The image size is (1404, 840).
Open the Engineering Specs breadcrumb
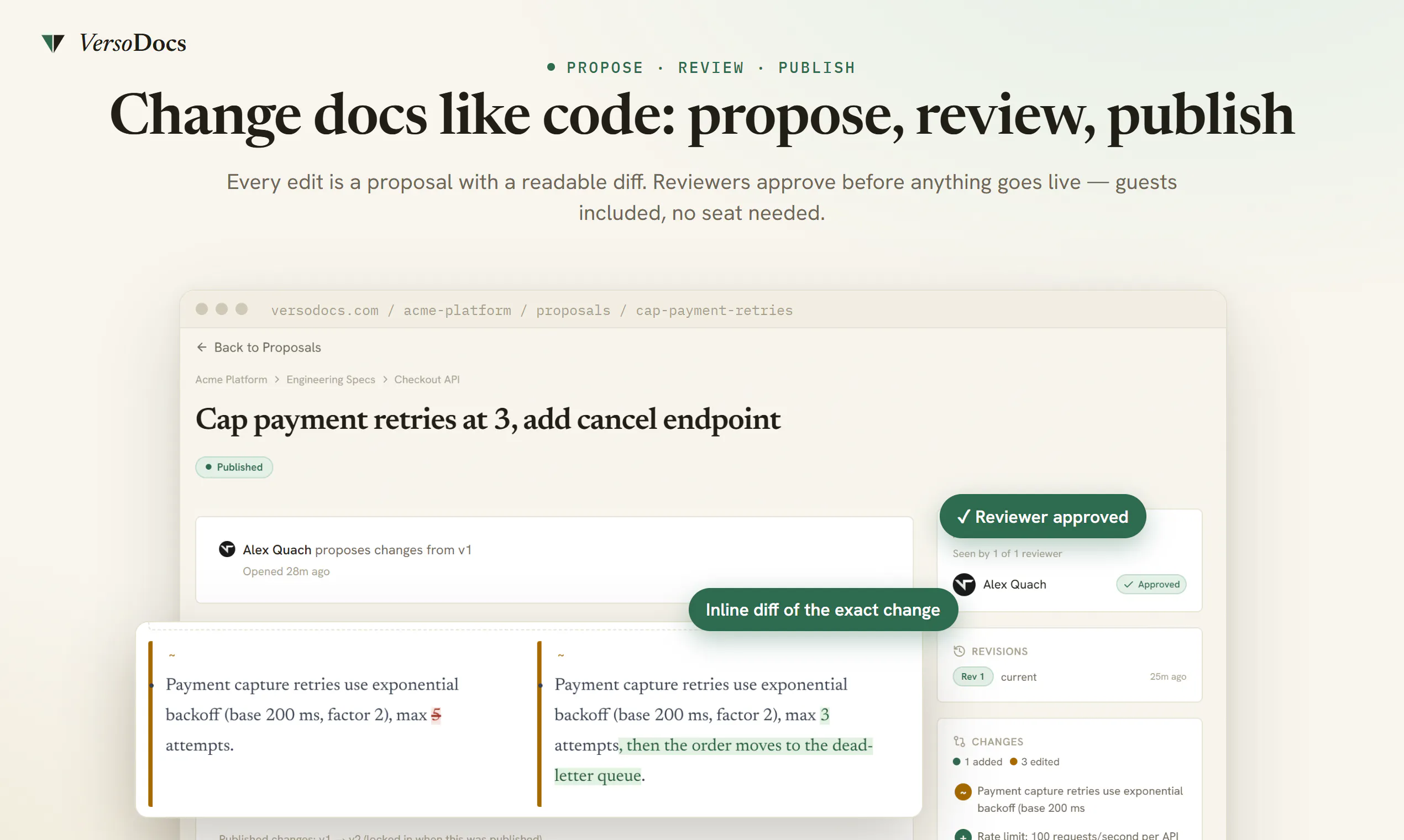point(331,379)
